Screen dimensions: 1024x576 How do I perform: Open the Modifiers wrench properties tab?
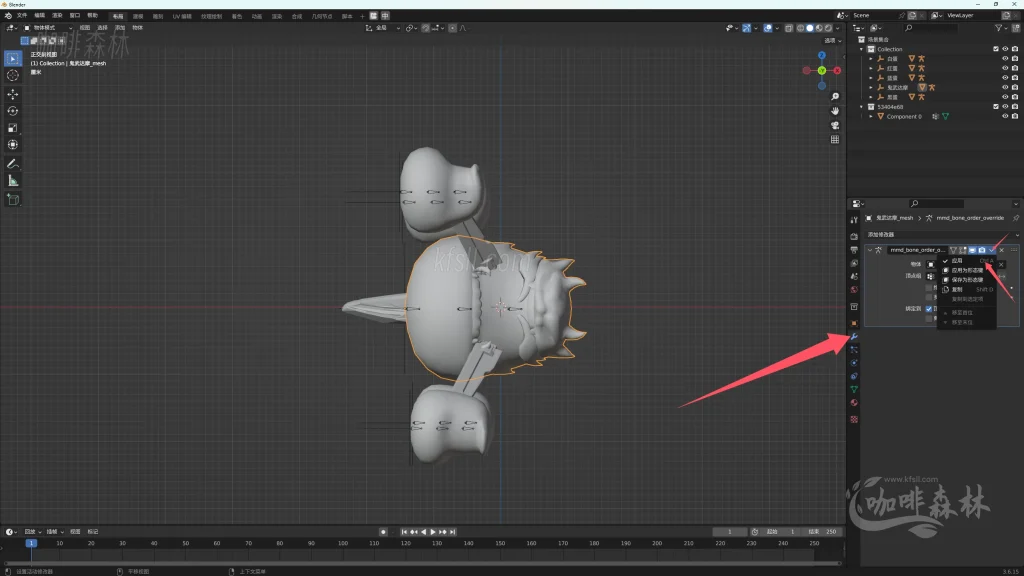point(854,337)
